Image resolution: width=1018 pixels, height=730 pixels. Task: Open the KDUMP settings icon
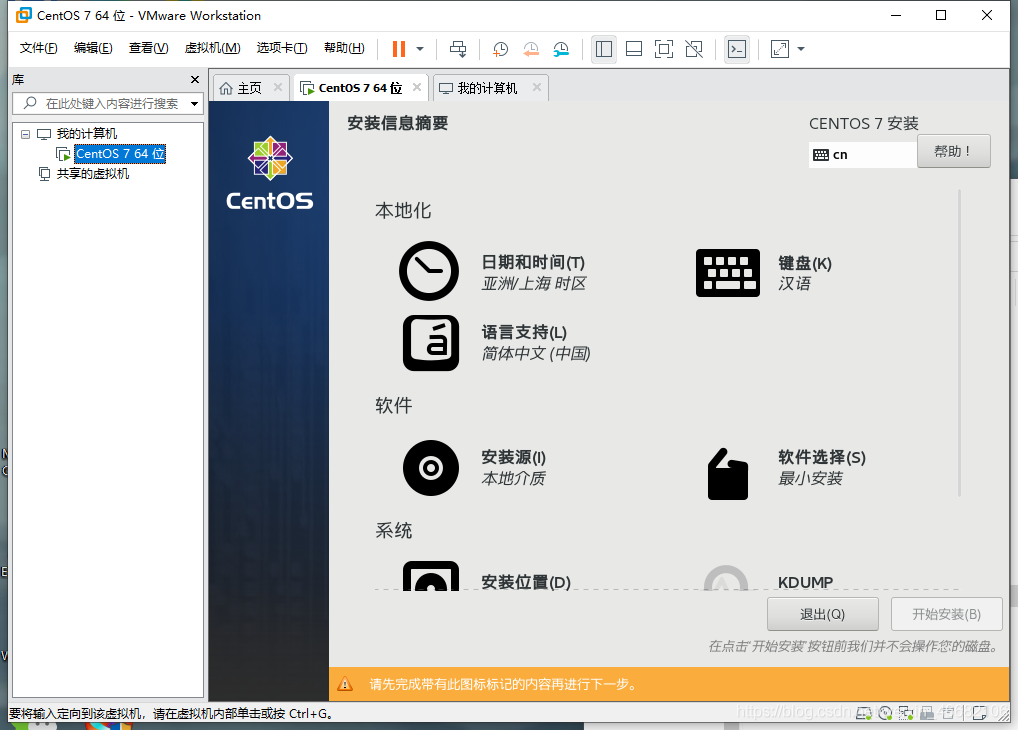pos(726,578)
